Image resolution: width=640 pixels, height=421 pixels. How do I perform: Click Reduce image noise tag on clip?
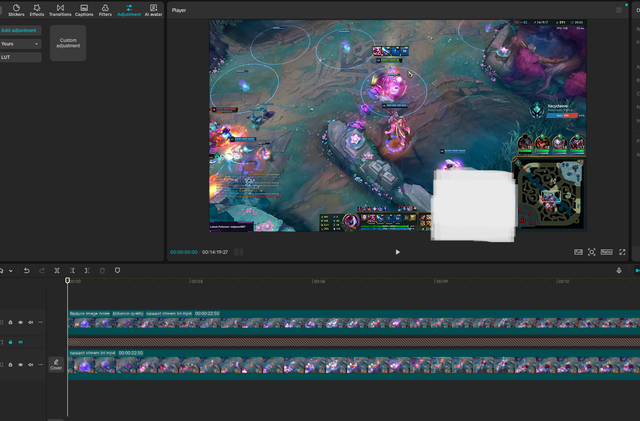point(90,314)
